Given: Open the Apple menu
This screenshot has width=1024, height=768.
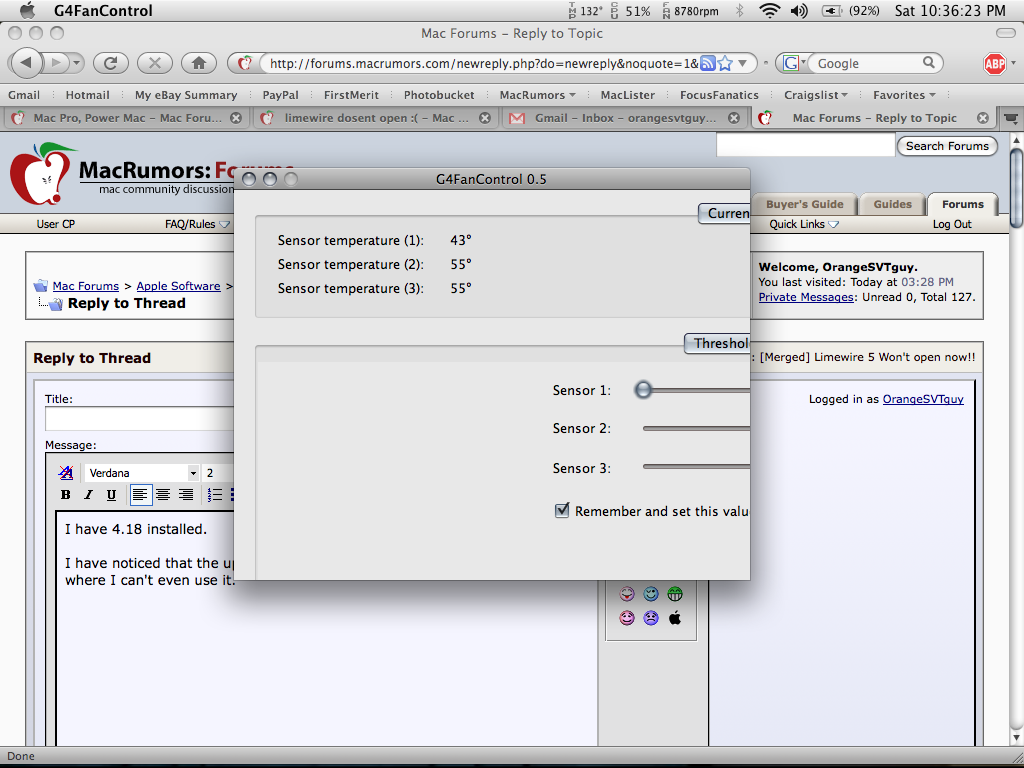Looking at the screenshot, I should (x=28, y=10).
